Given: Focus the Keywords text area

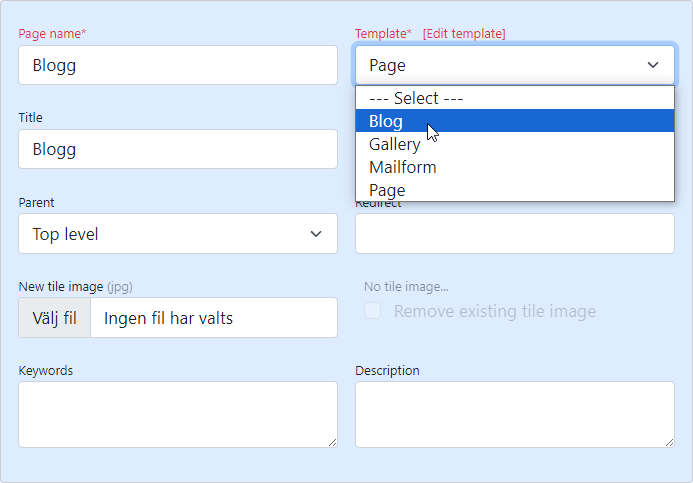Looking at the screenshot, I should [x=176, y=413].
